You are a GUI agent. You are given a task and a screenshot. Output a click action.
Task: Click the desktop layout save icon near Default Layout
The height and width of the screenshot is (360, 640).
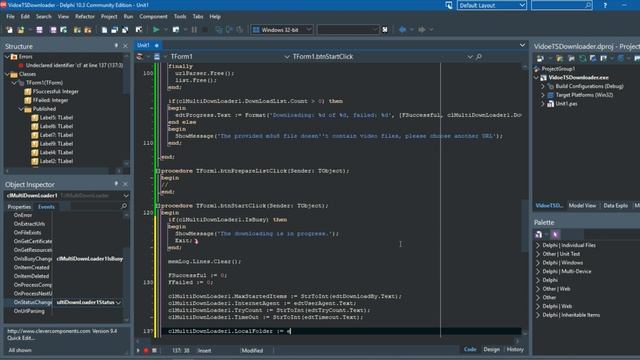pyautogui.click(x=449, y=5)
